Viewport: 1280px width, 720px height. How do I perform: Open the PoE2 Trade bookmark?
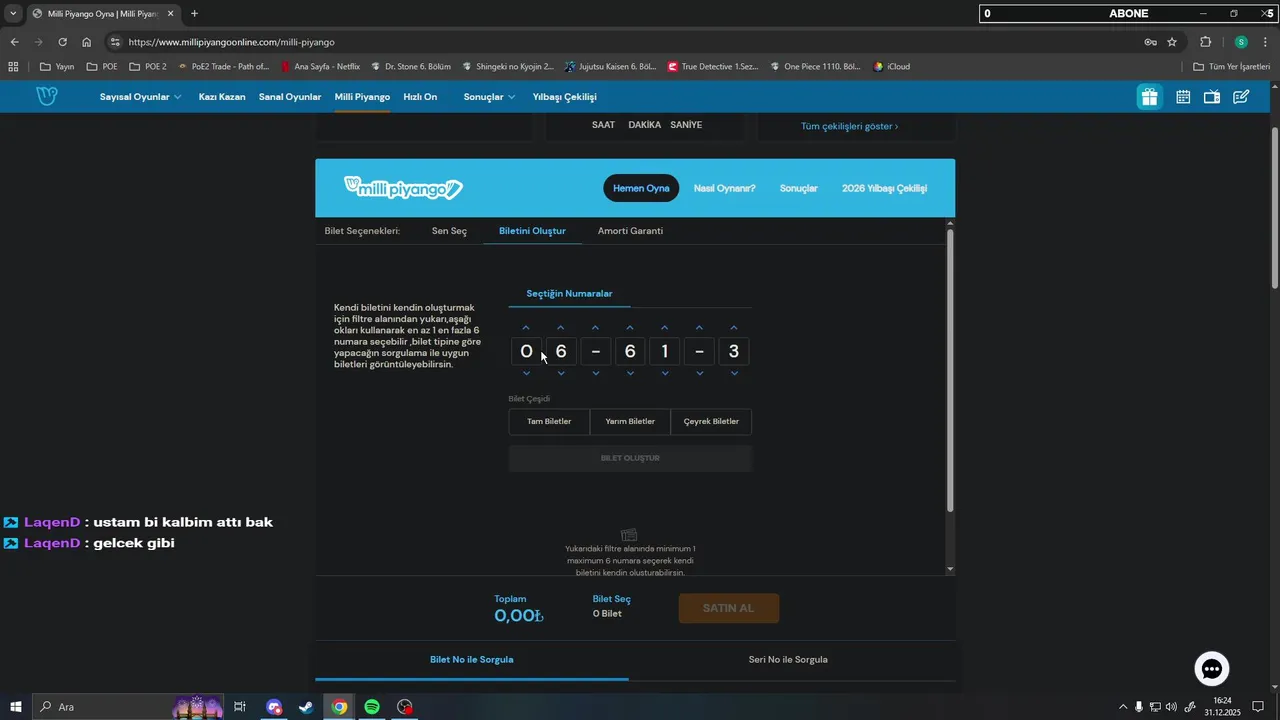pos(223,67)
